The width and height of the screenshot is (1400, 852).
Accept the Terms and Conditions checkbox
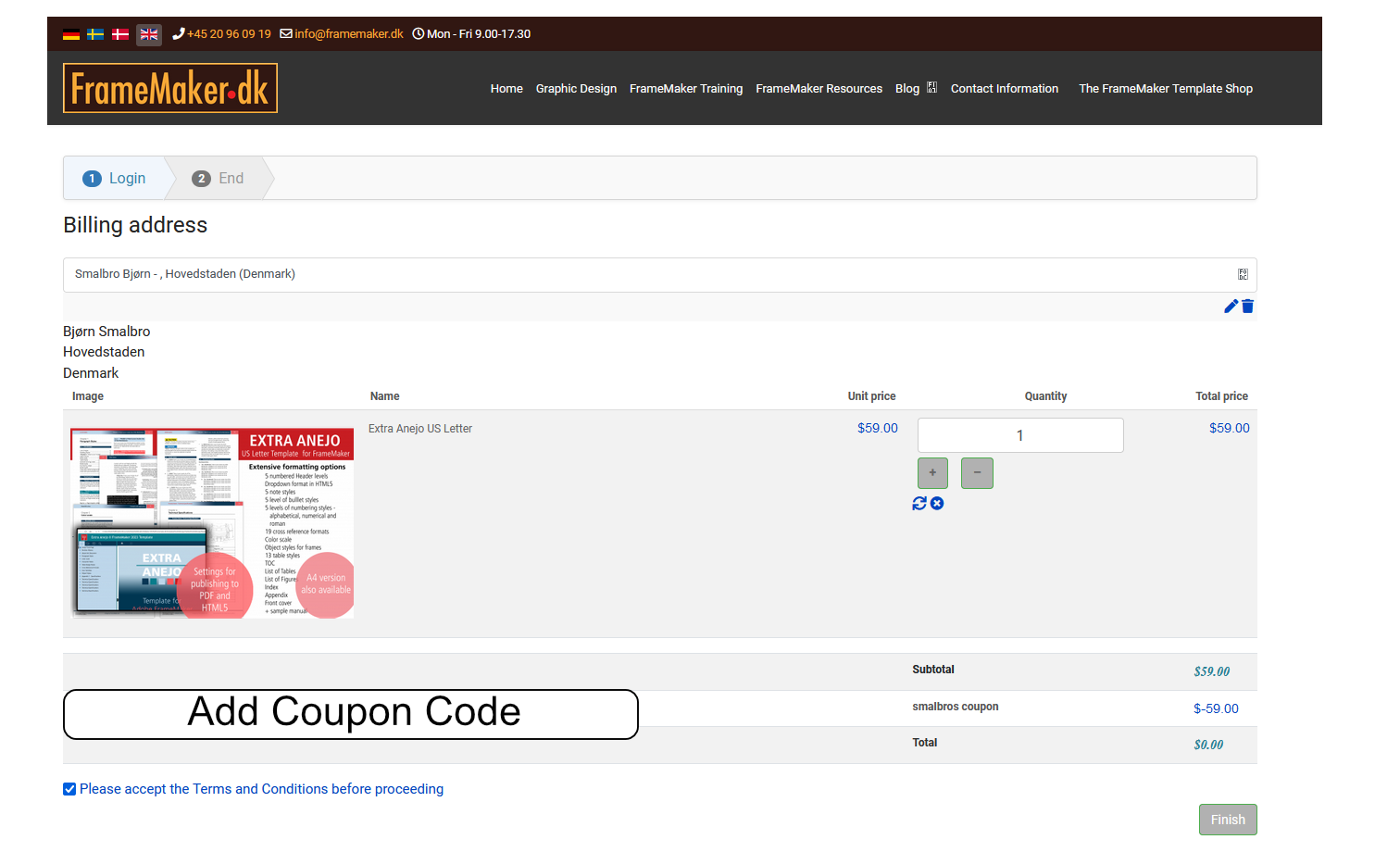click(x=69, y=789)
